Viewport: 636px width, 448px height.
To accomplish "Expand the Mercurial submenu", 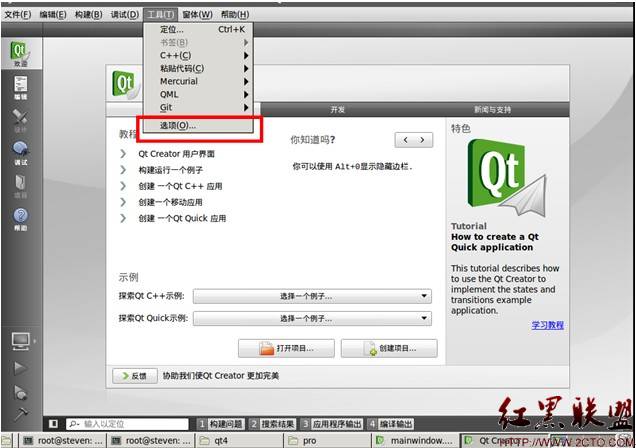I will tap(198, 81).
